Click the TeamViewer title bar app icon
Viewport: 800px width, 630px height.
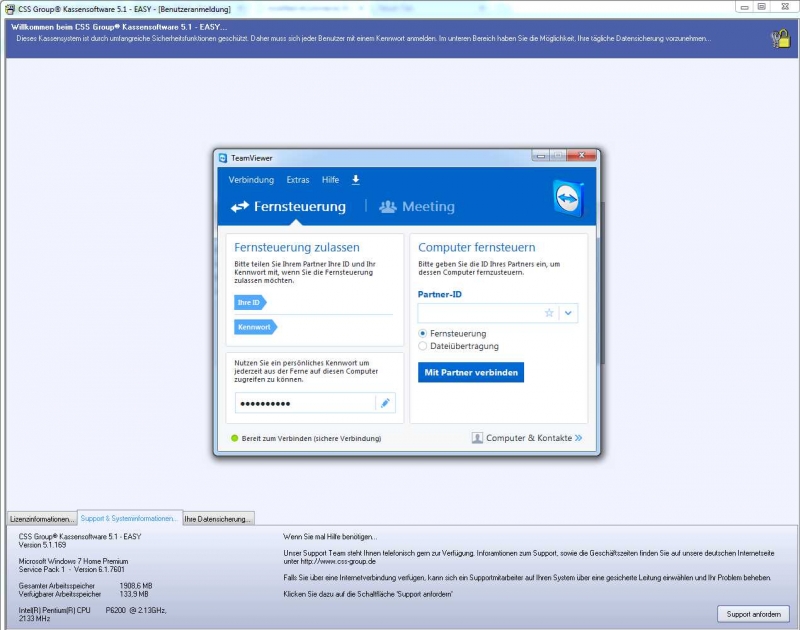(223, 158)
